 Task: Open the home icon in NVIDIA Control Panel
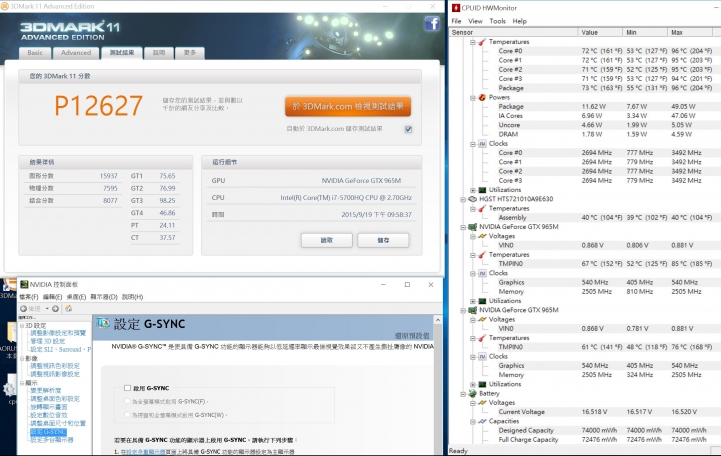(69, 309)
